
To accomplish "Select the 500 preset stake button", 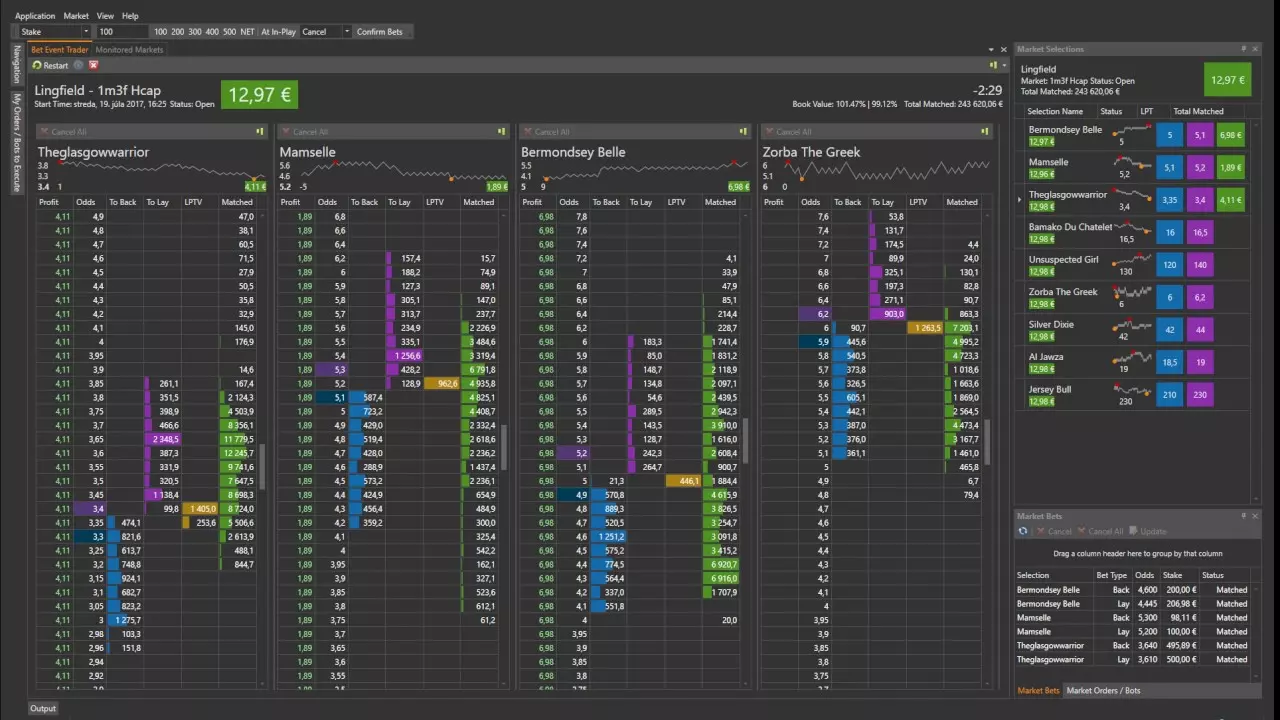I will 229,32.
